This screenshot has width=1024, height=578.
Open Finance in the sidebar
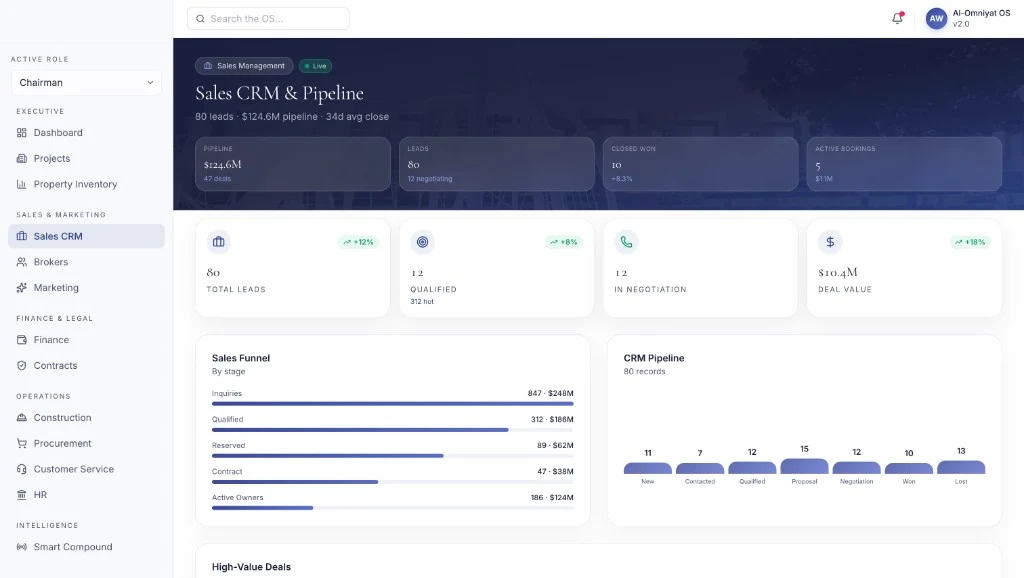(x=86, y=340)
